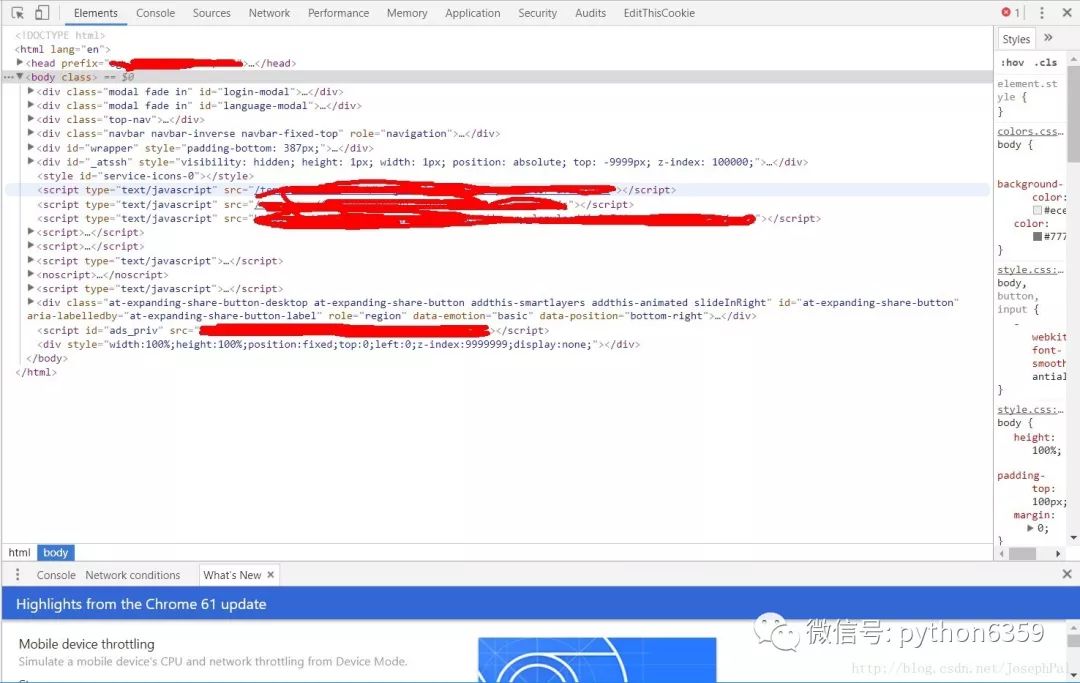The image size is (1080, 683).
Task: Open the Audits tab
Action: click(x=590, y=13)
